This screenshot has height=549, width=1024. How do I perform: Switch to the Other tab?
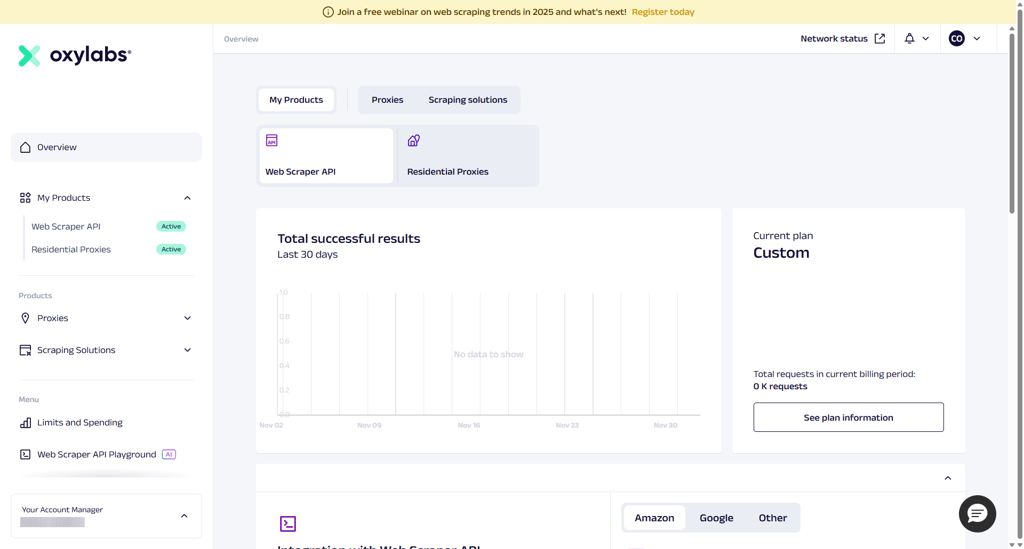(x=773, y=518)
